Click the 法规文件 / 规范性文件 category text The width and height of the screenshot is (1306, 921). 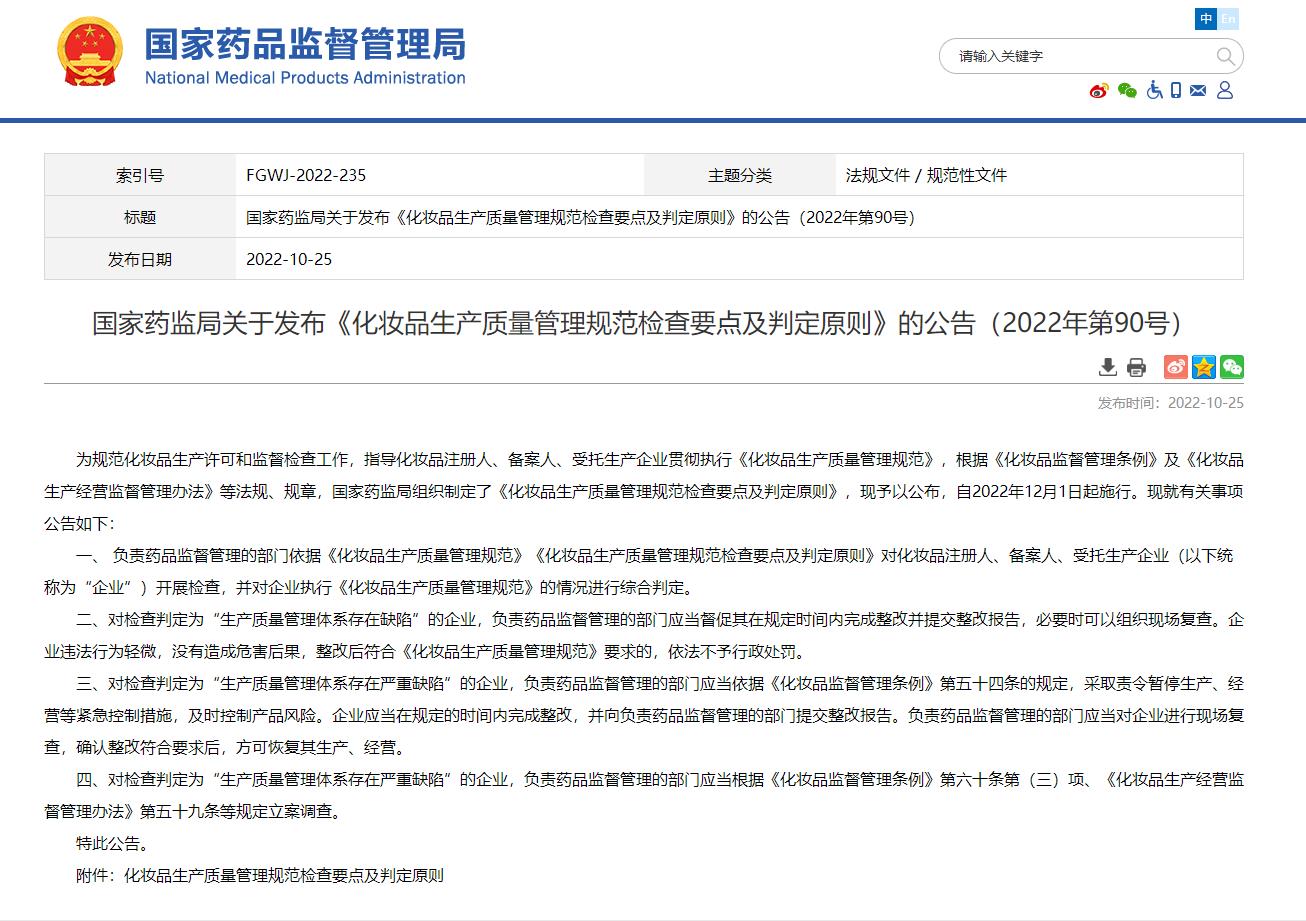pos(926,175)
